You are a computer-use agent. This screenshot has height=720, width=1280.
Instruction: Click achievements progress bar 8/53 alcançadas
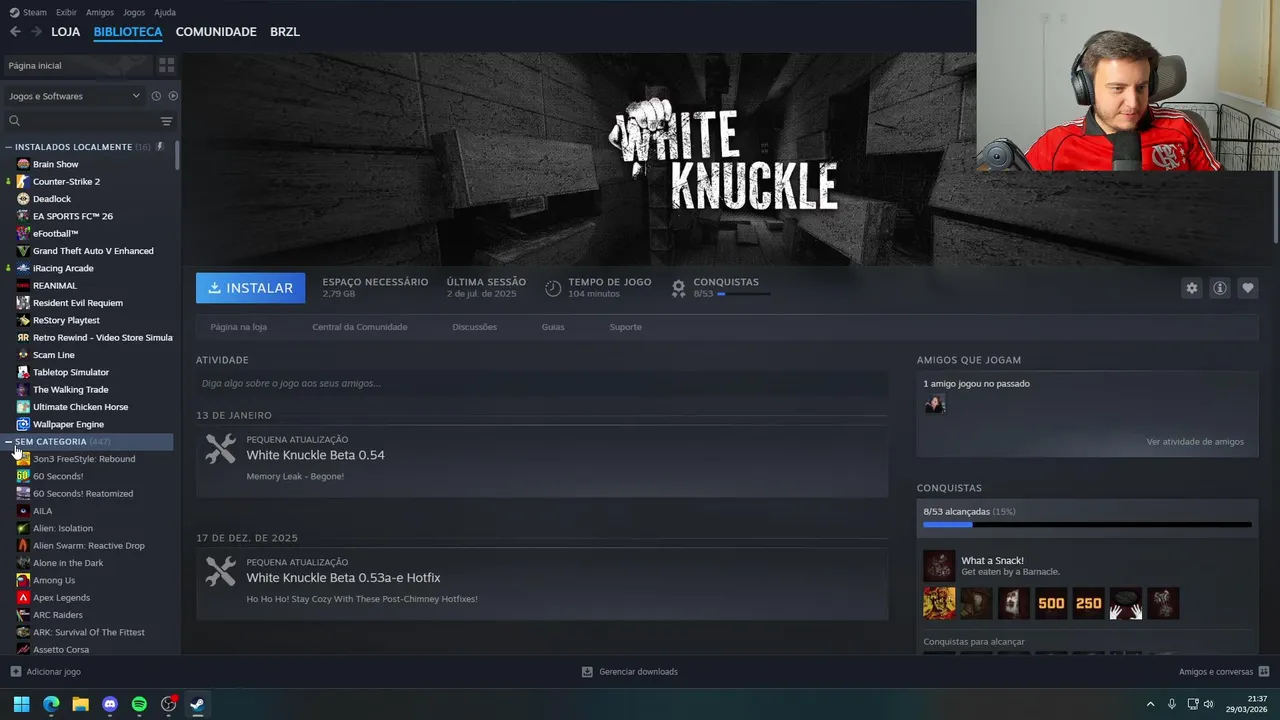tap(1087, 524)
